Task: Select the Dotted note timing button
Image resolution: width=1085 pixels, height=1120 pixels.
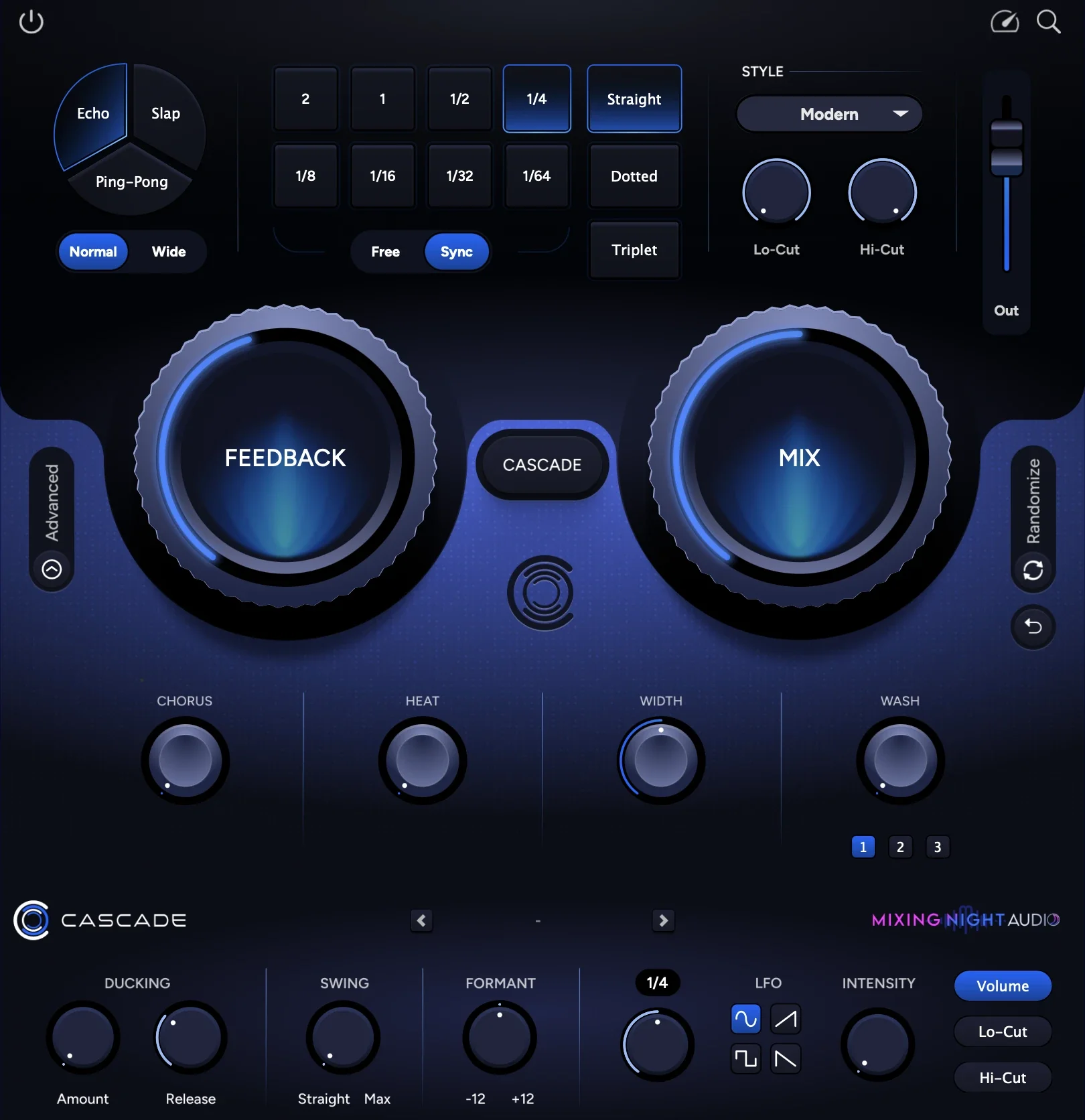Action: coord(634,176)
